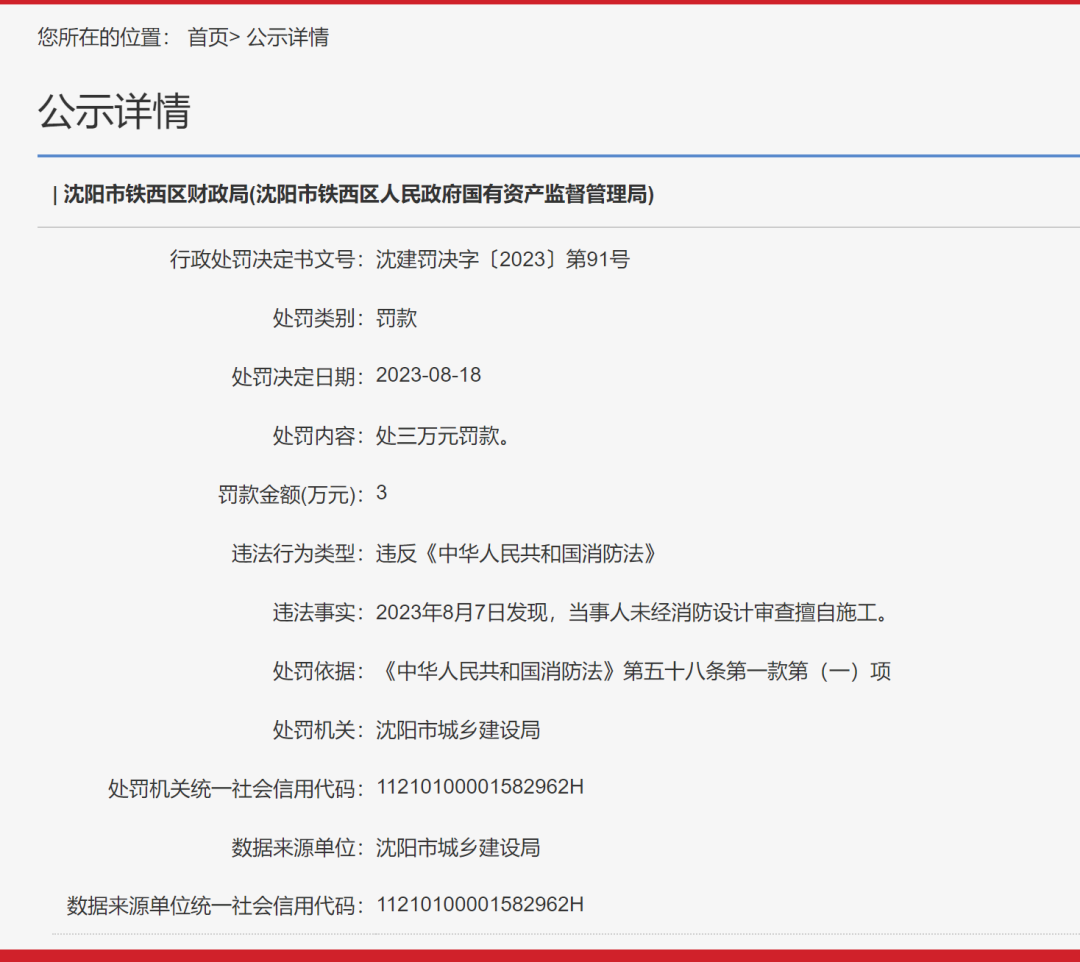Select the 沈阳市铁西区财政局 entity title
1080x962 pixels.
click(x=358, y=194)
